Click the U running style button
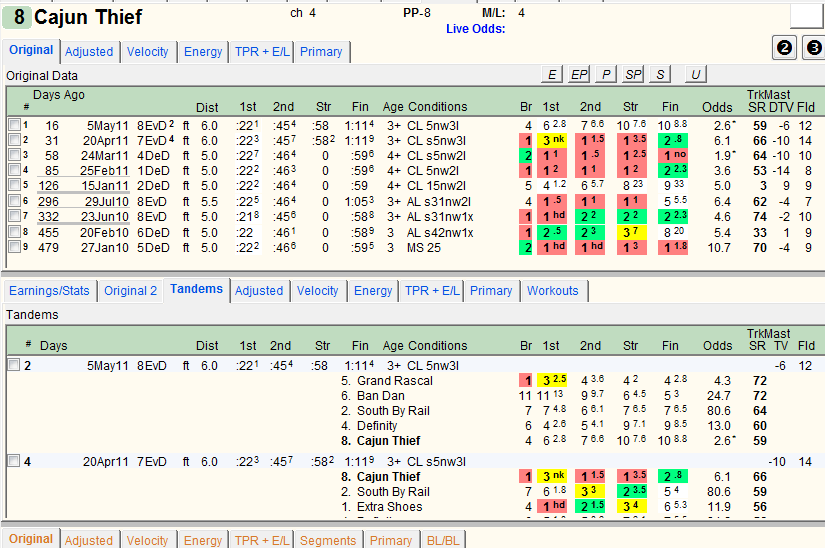825x548 pixels. click(x=696, y=74)
